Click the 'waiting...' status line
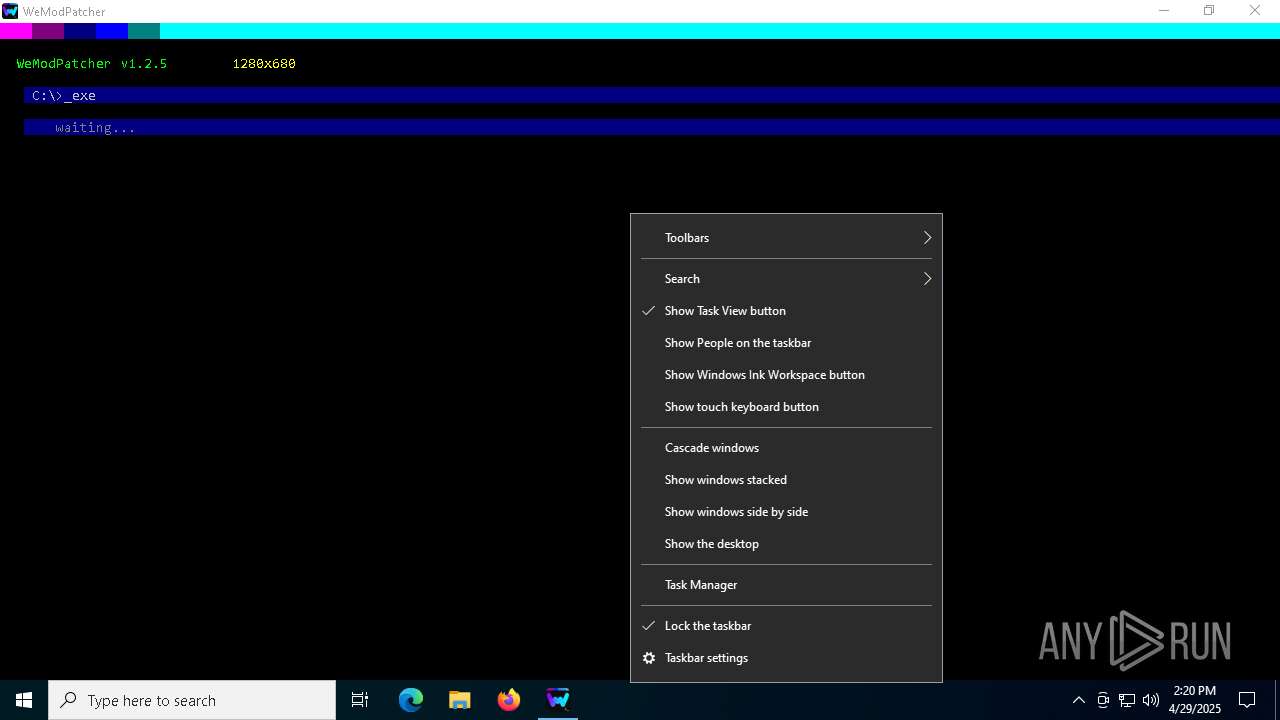This screenshot has width=1280, height=720. [x=652, y=127]
